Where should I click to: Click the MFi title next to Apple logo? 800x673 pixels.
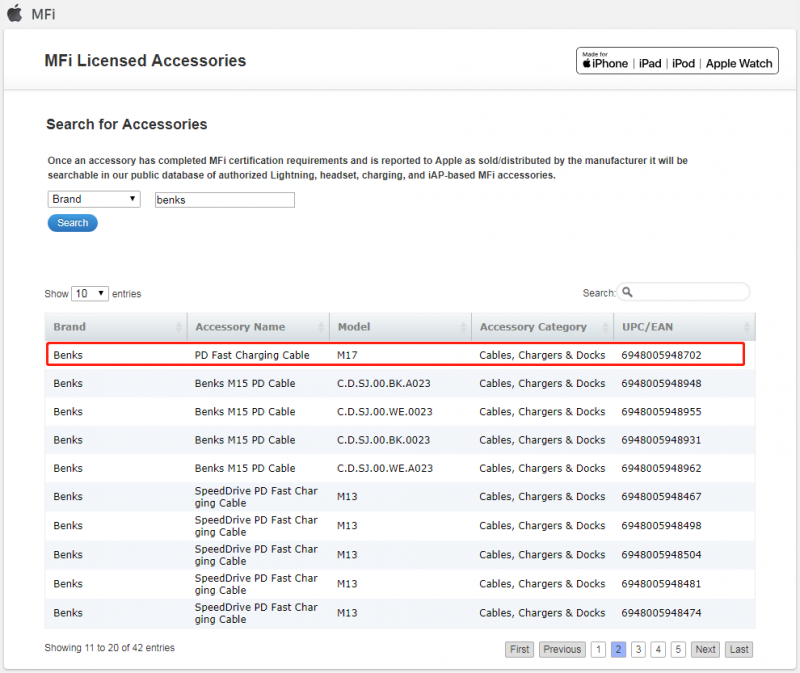[x=43, y=14]
